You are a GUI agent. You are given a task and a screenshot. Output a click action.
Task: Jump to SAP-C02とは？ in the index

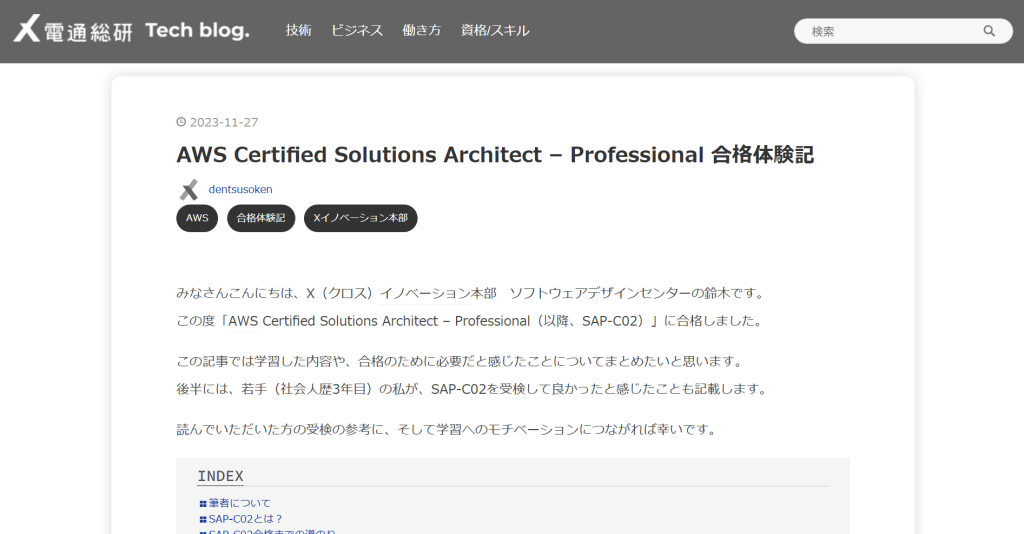coord(246,519)
